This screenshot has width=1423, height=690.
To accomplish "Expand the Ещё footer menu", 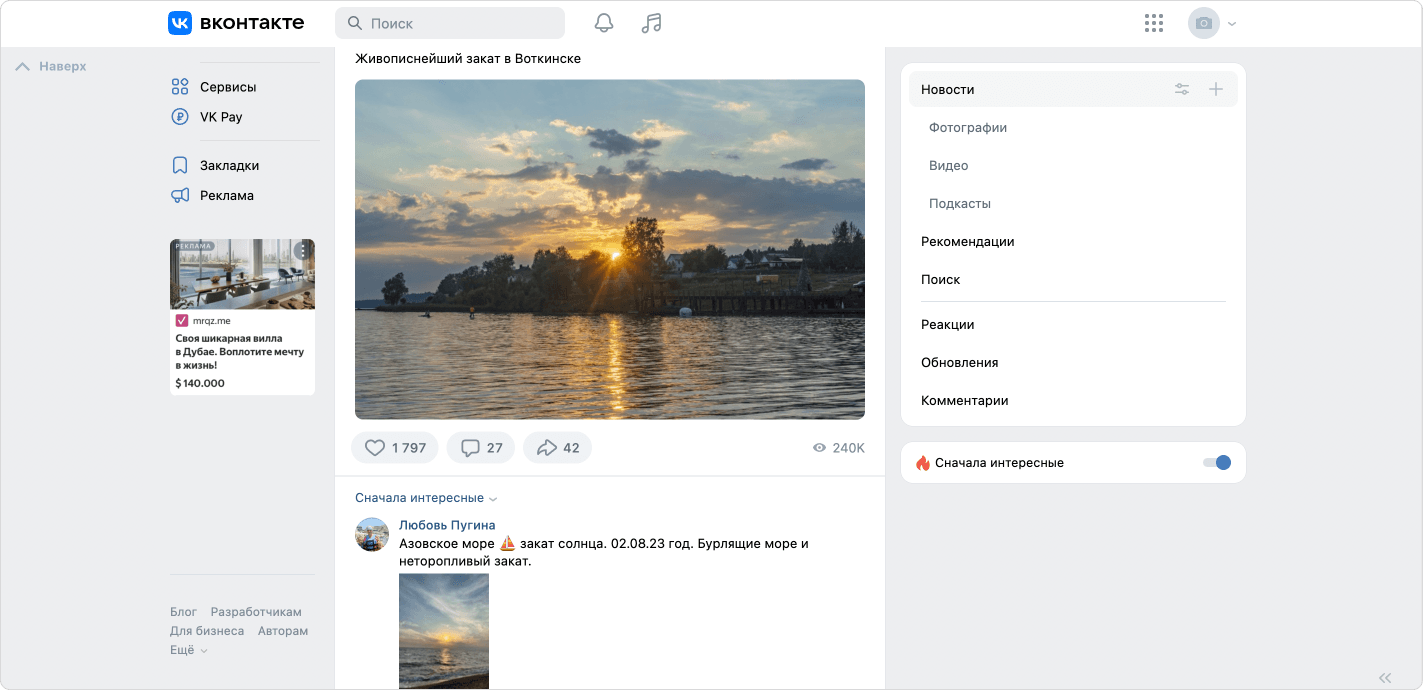I will [x=188, y=650].
